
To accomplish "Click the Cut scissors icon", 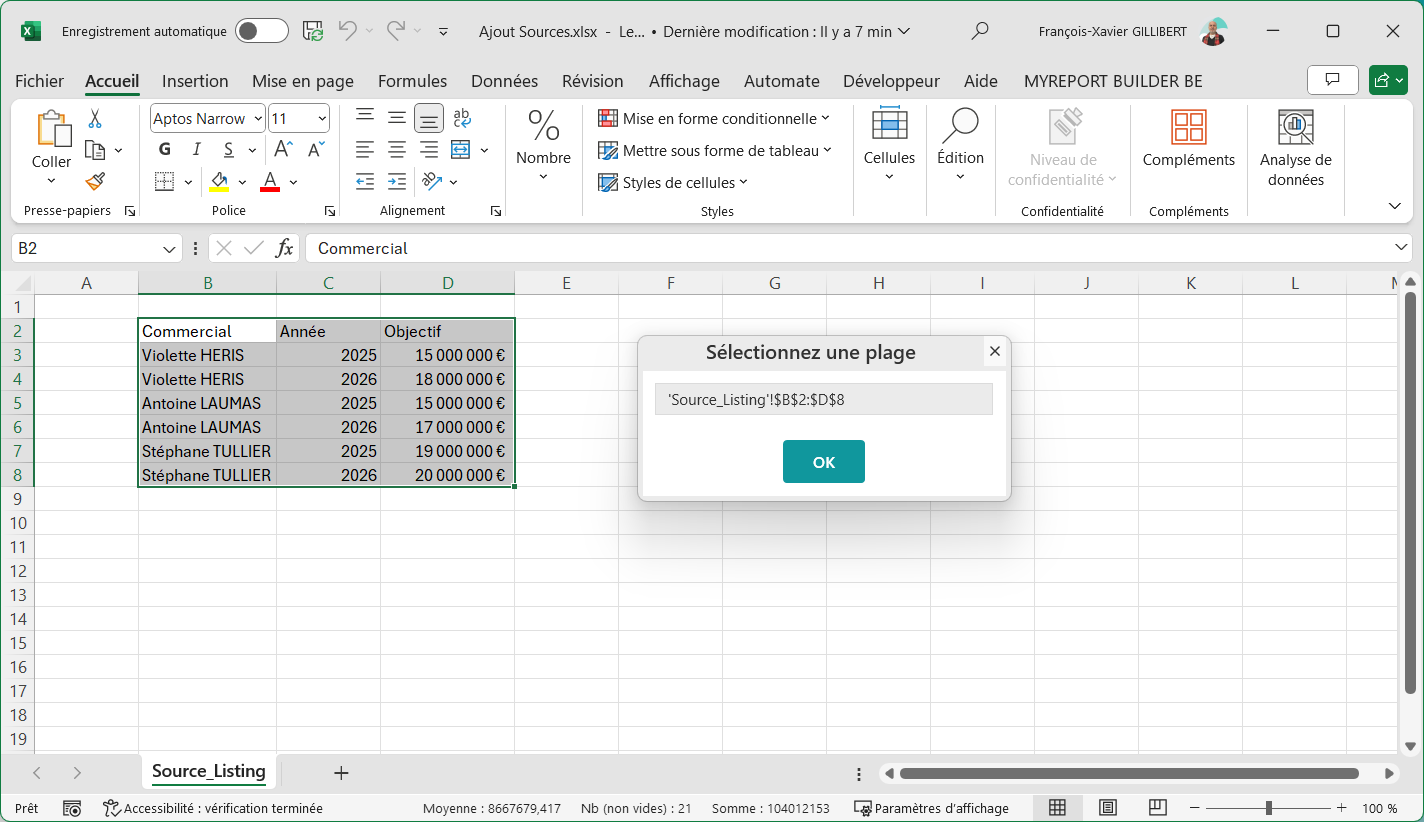I will point(95,119).
